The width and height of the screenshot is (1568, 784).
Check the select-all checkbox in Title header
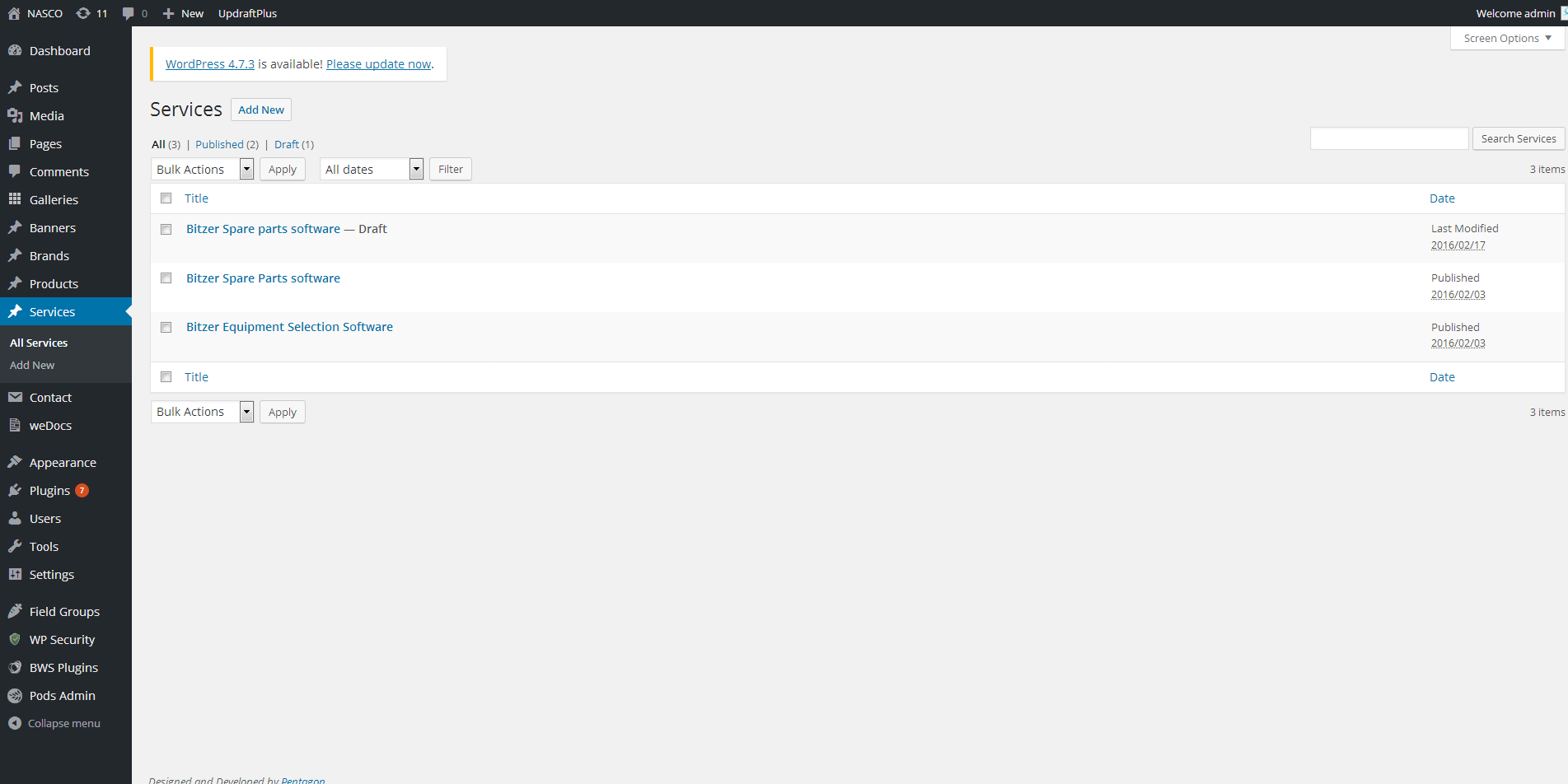[166, 198]
